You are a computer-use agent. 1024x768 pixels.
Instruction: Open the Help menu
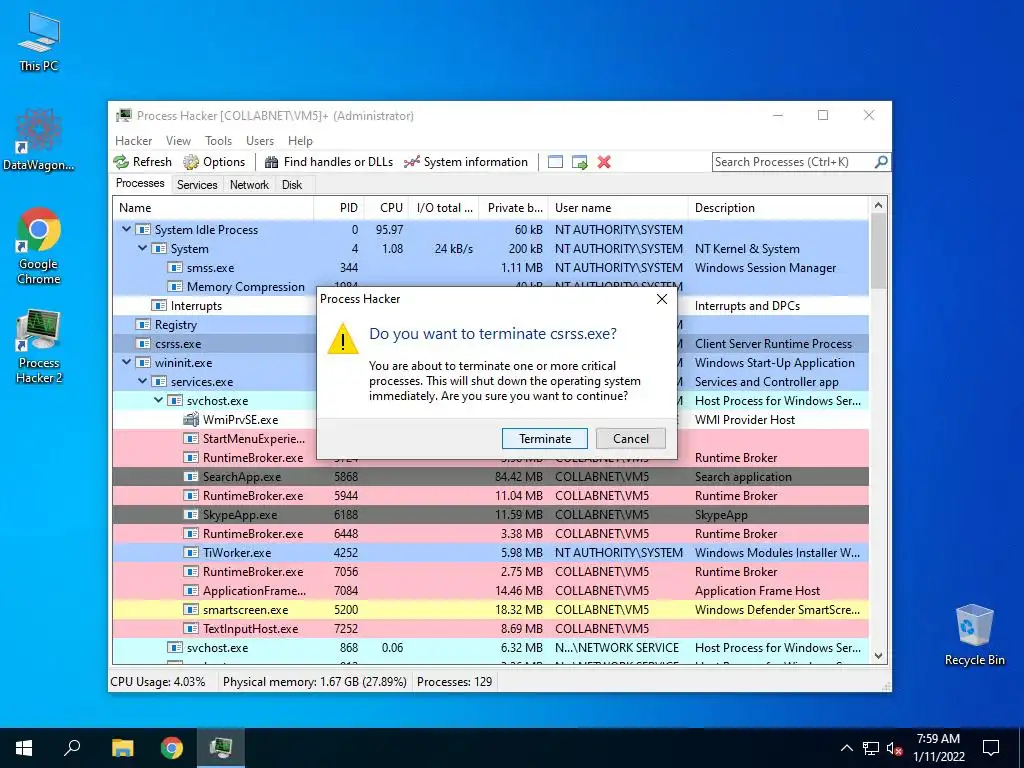[300, 140]
